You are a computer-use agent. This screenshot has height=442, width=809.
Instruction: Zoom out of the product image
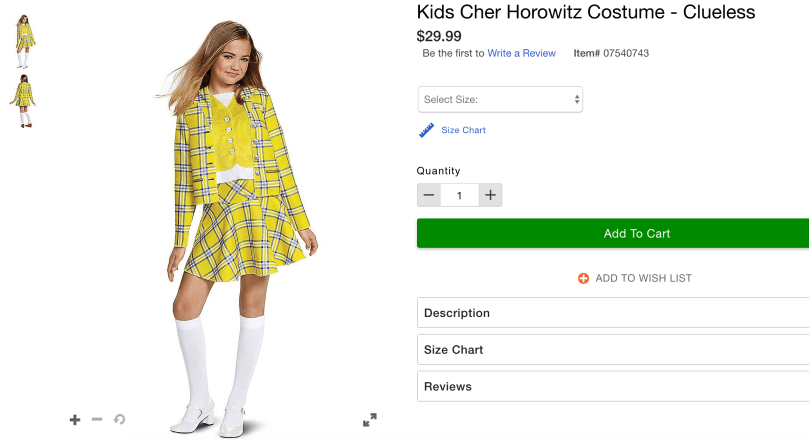point(97,420)
